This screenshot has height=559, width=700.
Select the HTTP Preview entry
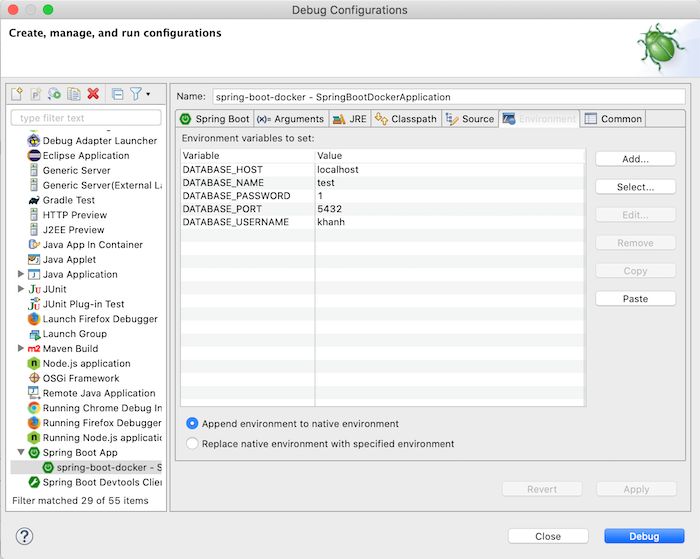coord(75,215)
